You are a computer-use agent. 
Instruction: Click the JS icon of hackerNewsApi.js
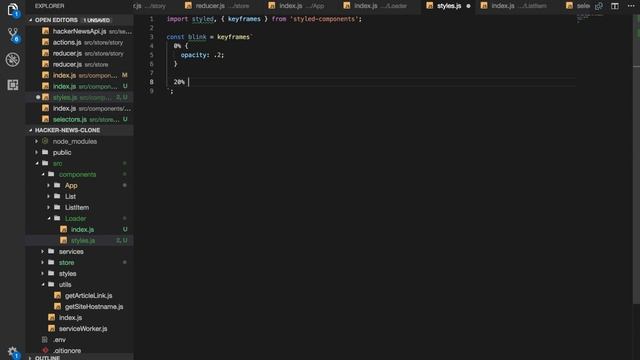coord(45,31)
